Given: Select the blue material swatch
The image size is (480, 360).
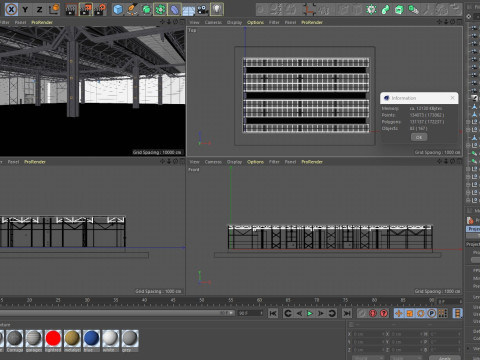Looking at the screenshot, I should (x=91, y=340).
